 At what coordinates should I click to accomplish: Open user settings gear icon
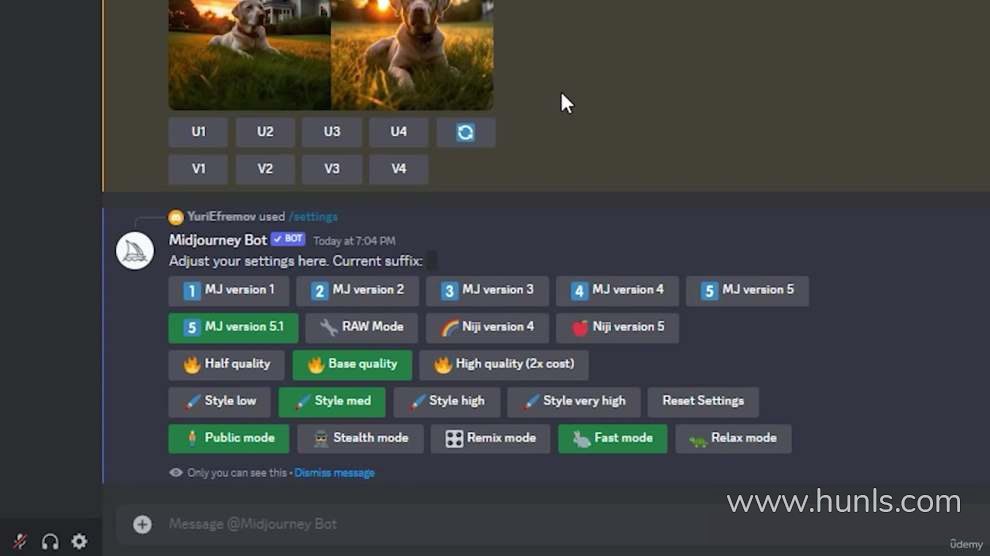pyautogui.click(x=80, y=541)
